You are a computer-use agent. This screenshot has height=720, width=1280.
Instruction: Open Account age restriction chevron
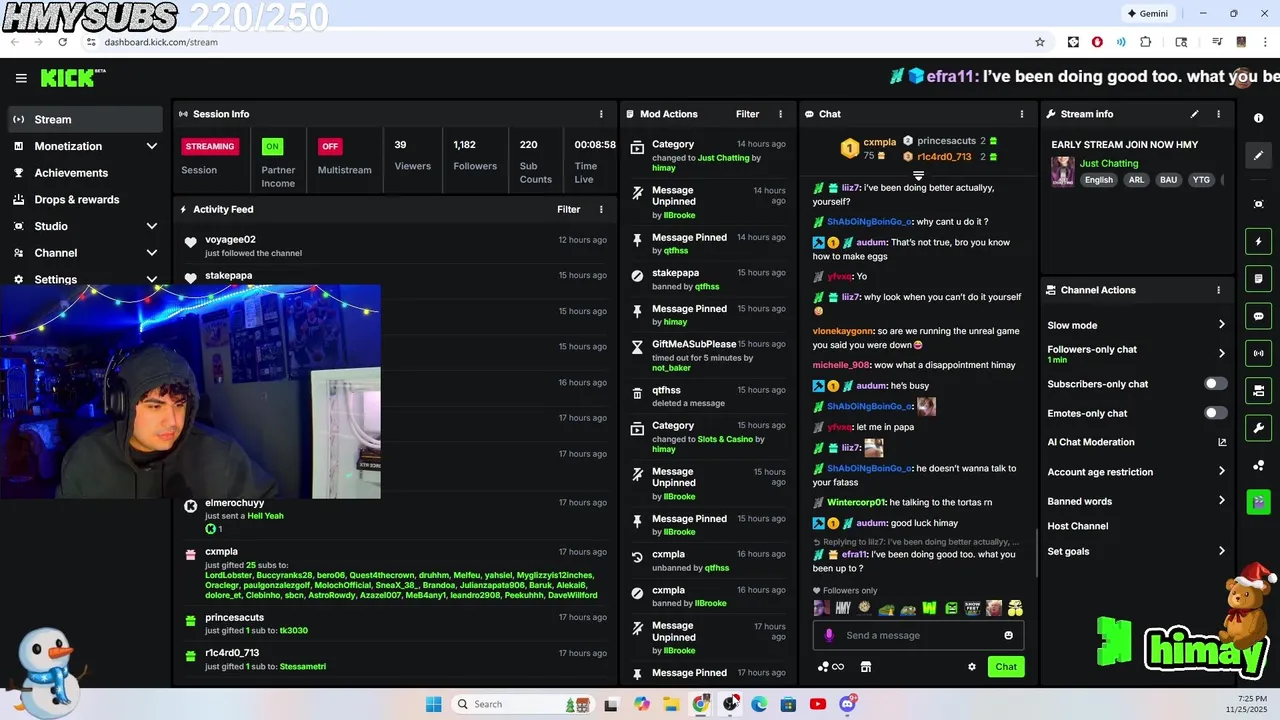point(1221,472)
